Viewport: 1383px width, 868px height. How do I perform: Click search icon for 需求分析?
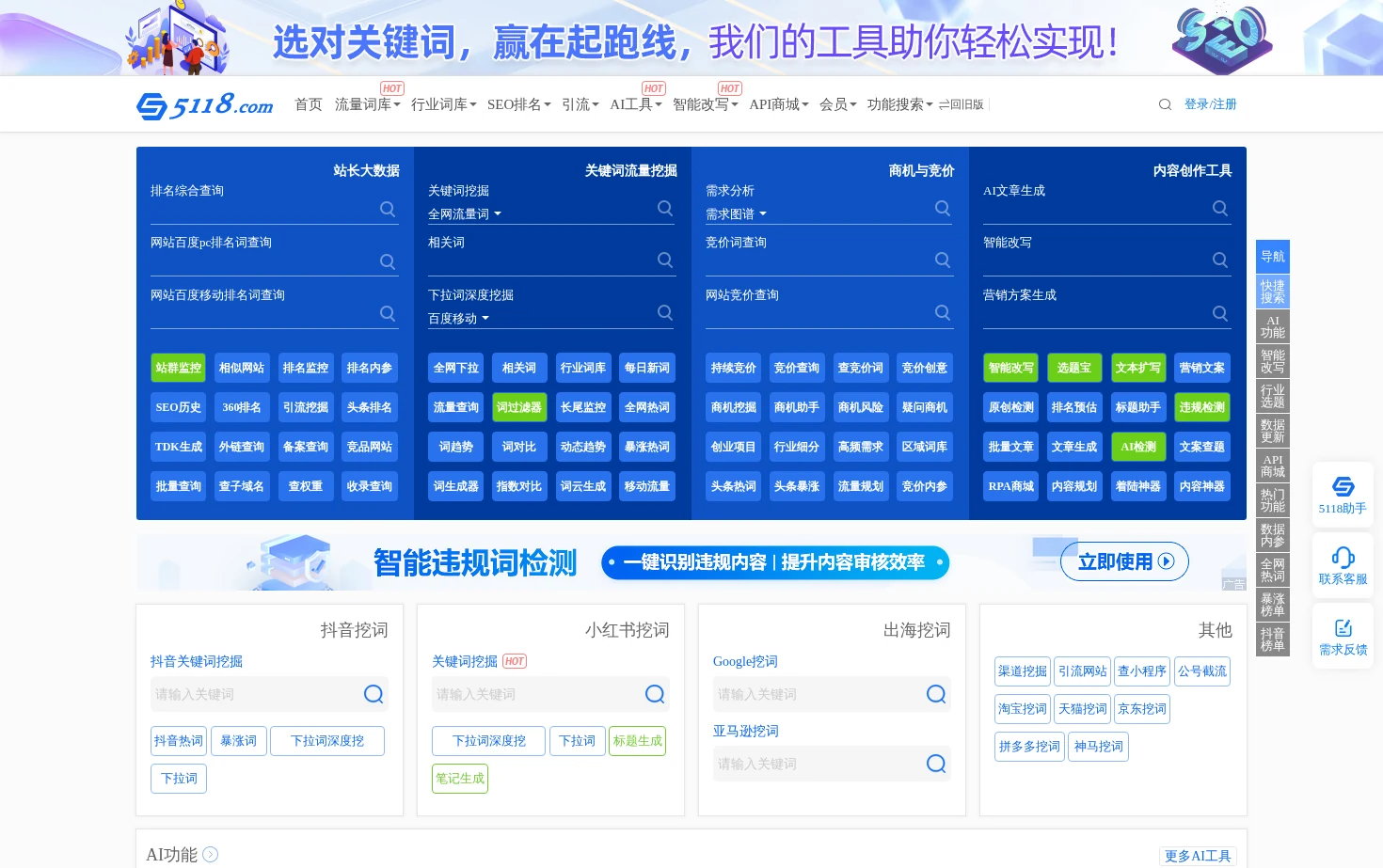pos(943,208)
